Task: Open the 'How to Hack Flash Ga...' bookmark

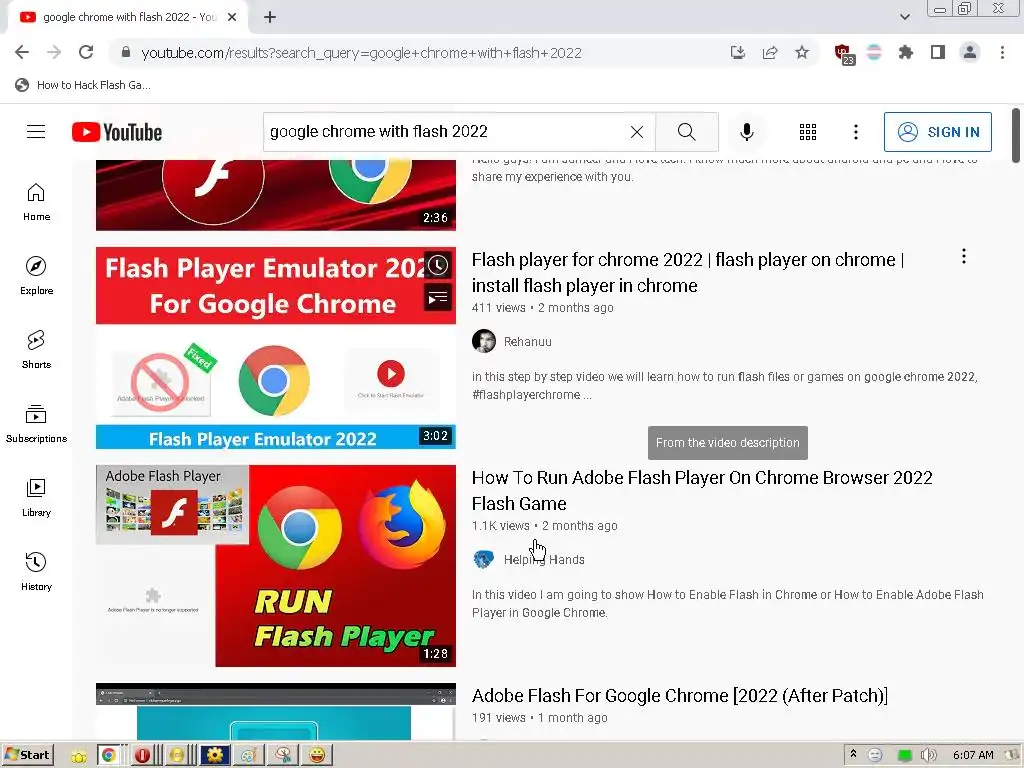Action: (x=83, y=85)
